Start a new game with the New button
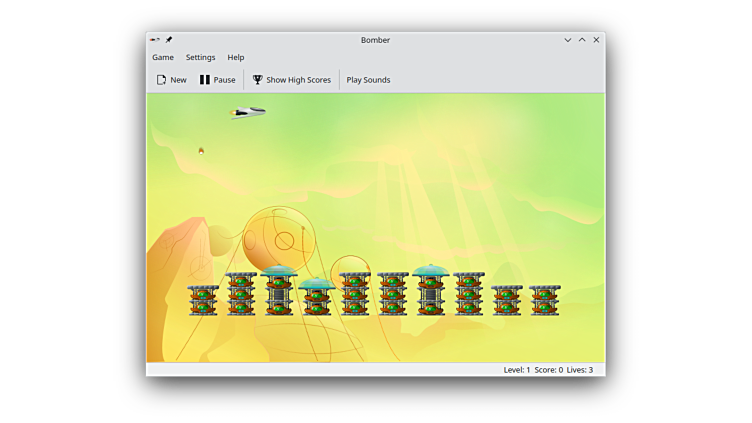This screenshot has height=423, width=752. (171, 80)
